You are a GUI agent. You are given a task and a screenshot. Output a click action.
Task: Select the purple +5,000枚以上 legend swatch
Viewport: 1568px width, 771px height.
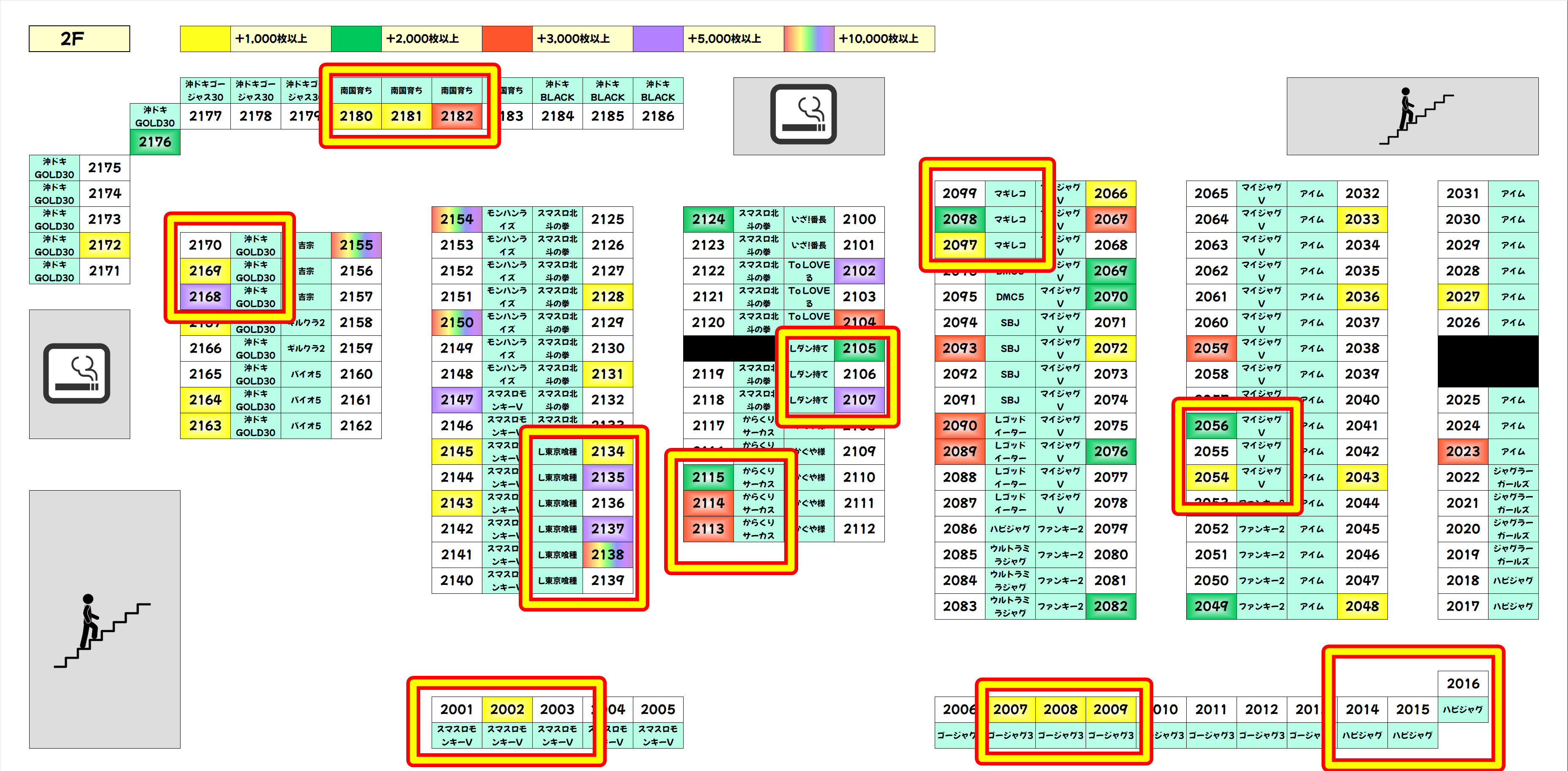point(658,38)
